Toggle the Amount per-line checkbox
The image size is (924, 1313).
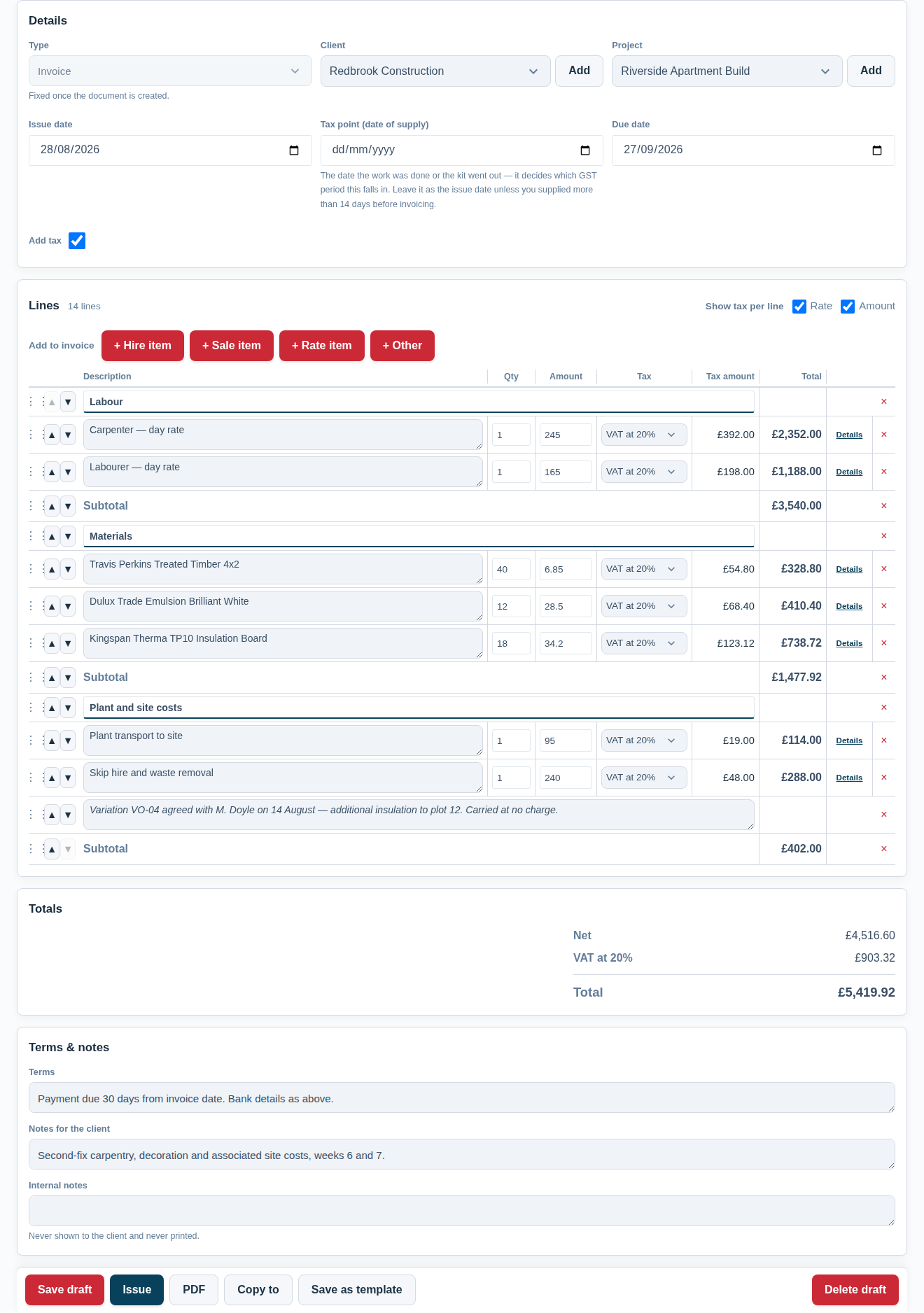[x=848, y=307]
